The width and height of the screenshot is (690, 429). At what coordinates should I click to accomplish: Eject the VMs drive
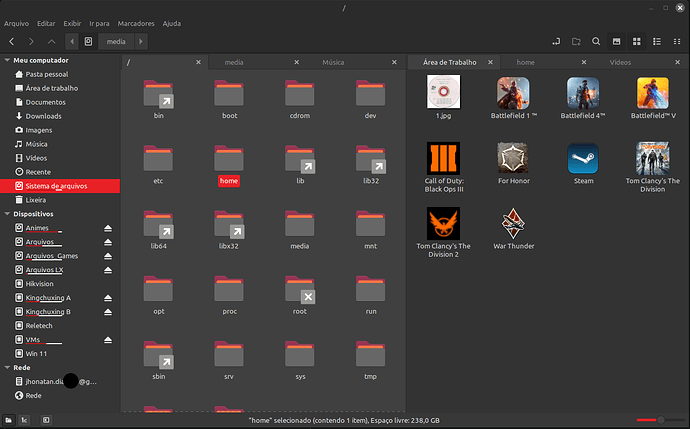tap(108, 340)
